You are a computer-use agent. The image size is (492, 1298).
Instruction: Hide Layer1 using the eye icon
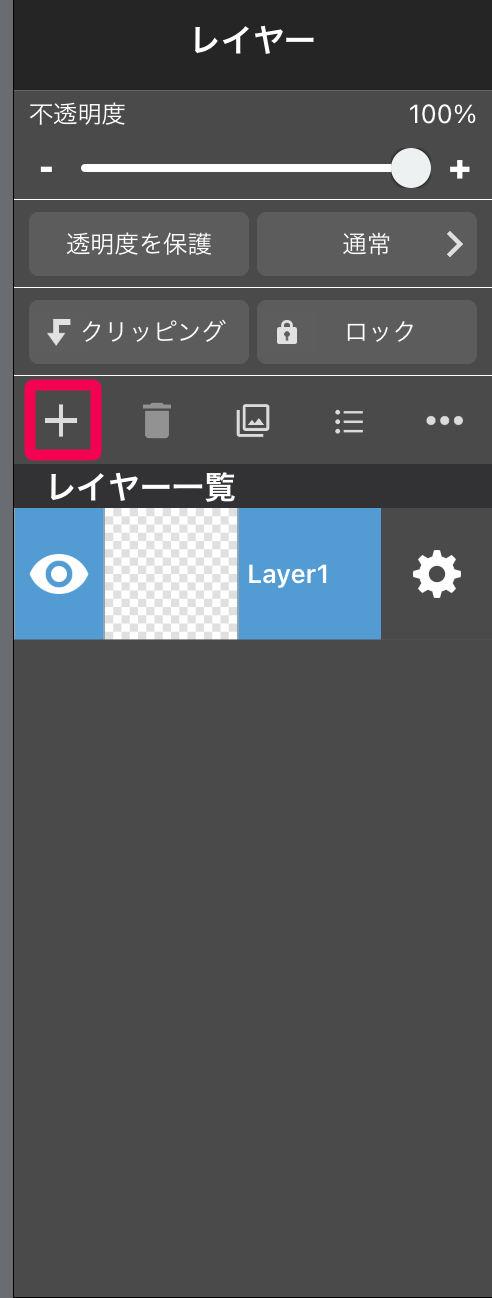(59, 574)
